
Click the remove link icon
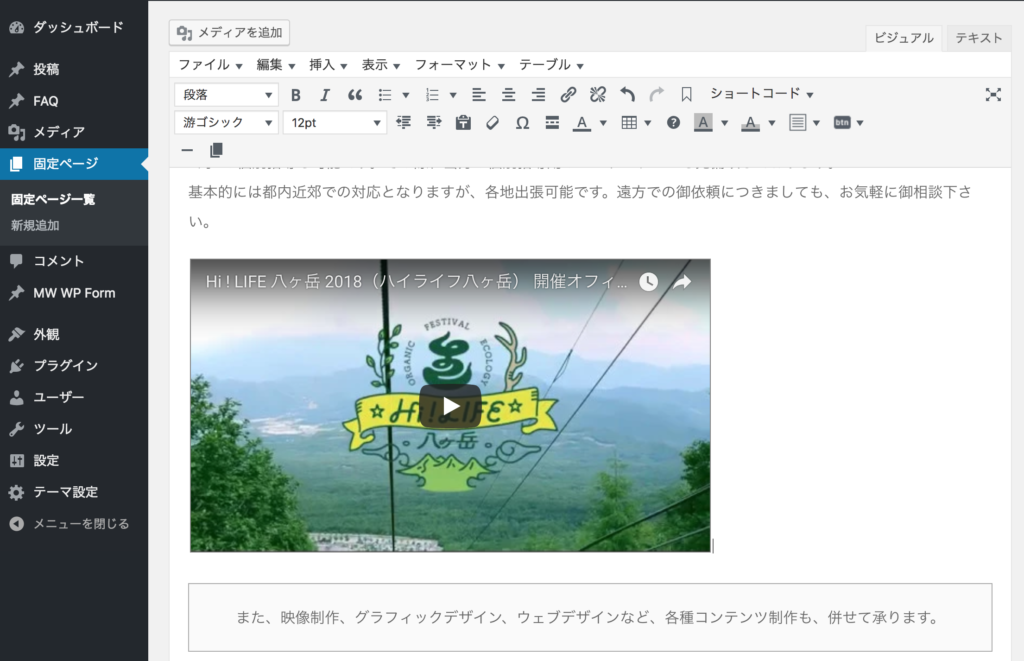coord(598,95)
